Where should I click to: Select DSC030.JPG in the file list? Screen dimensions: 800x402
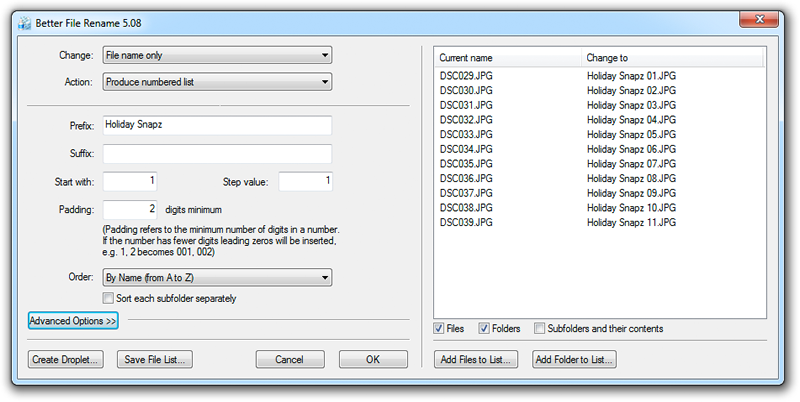466,91
